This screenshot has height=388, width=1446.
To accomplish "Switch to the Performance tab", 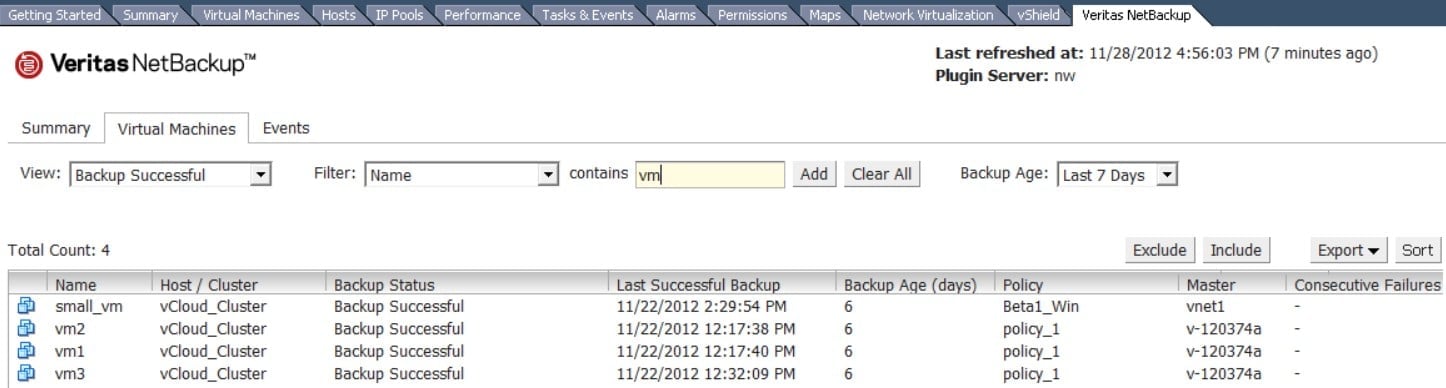I will coord(482,15).
